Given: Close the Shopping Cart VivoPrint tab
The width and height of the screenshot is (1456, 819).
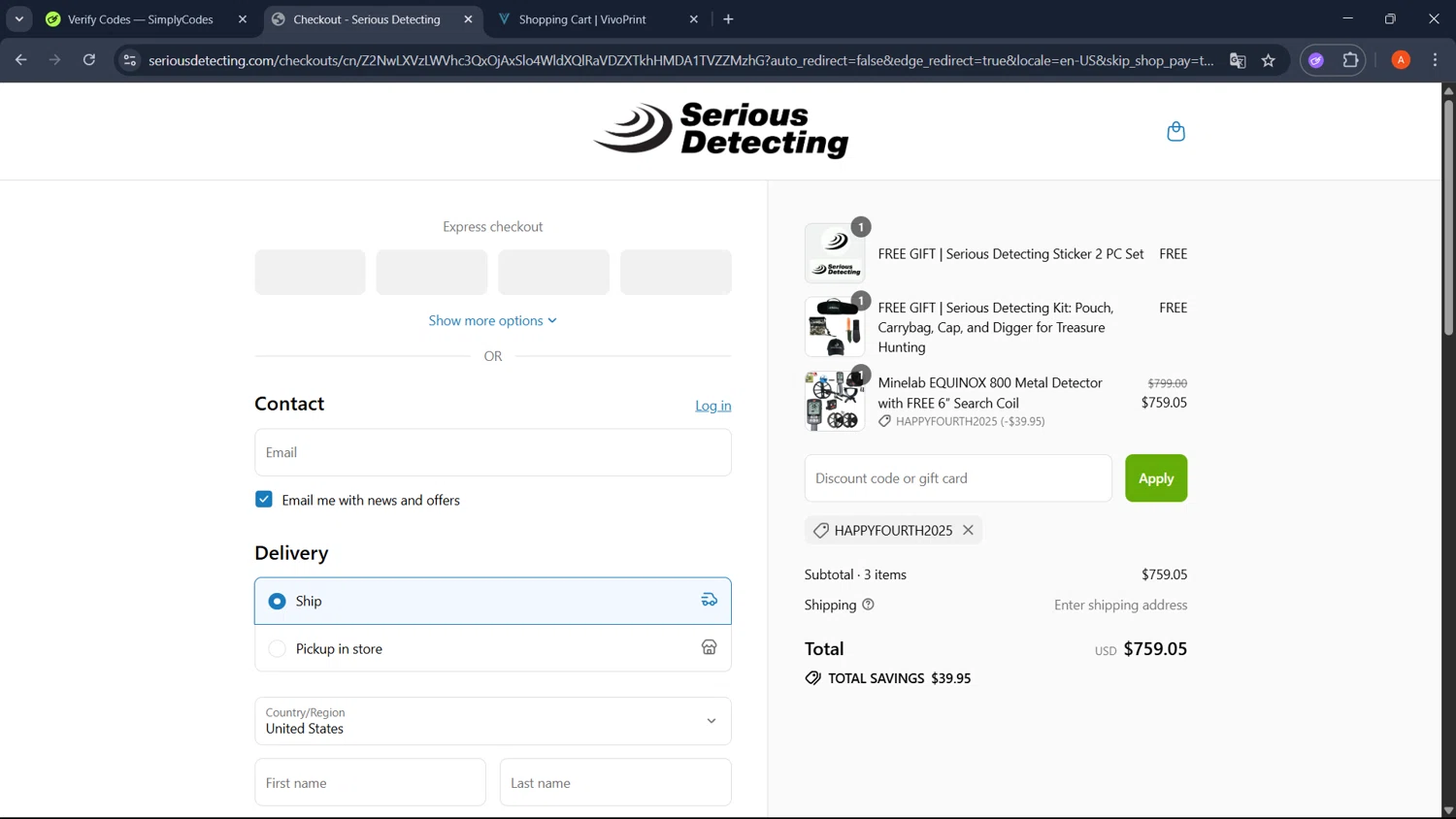Looking at the screenshot, I should coord(693,19).
